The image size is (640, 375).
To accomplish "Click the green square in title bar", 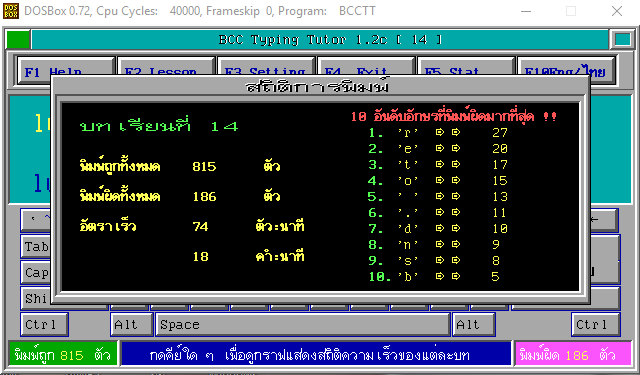I will (18, 40).
